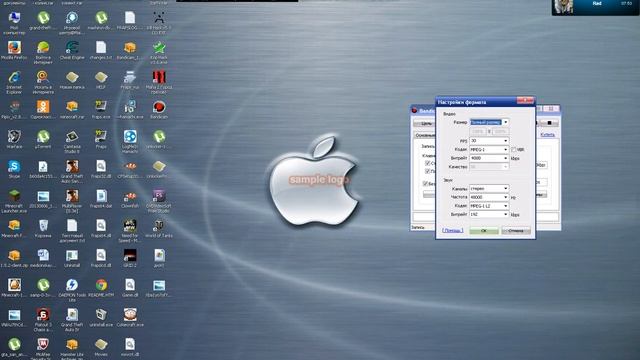Viewport: 640px width, 360px height.
Task: Open the video Битрейт 4000 dropdown
Action: 489,158
